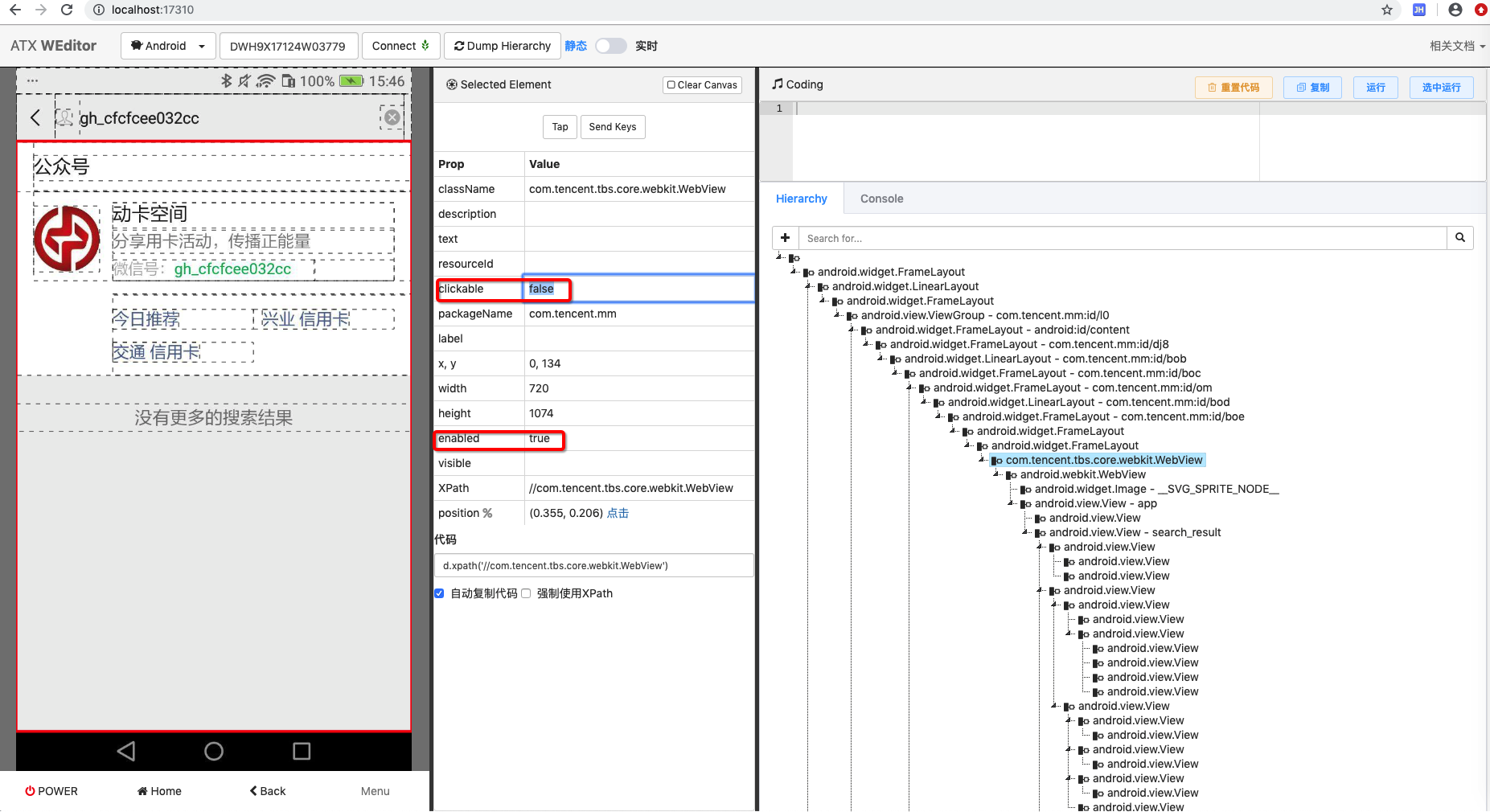
Task: Select android.widget.Image _SVG_SPRITE_NODE_ tree item
Action: tap(1156, 489)
